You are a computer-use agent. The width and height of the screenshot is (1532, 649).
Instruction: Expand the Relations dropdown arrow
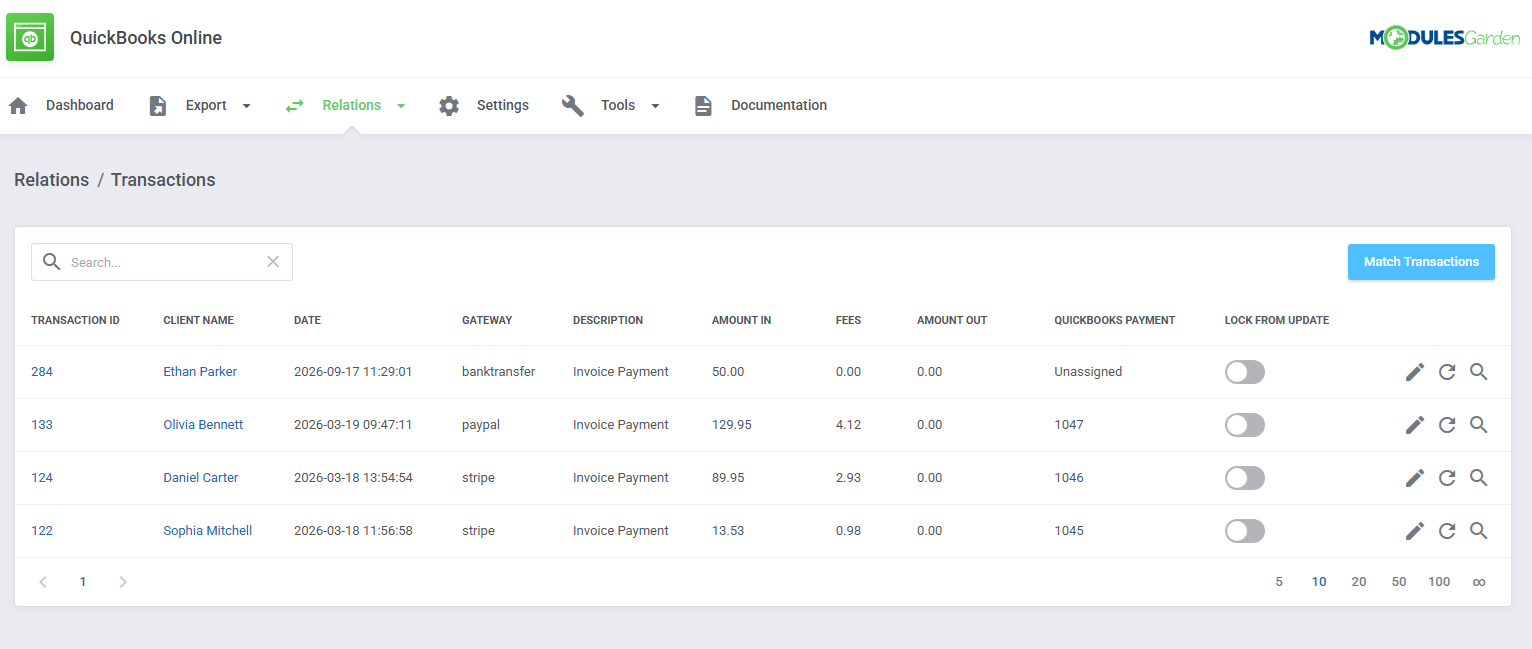coord(401,106)
